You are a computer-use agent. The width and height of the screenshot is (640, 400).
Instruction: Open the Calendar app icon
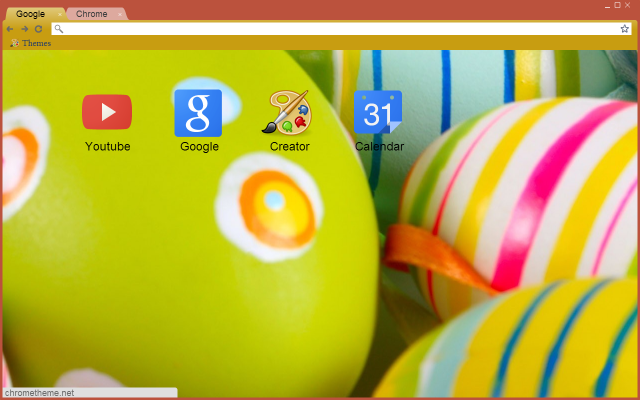[x=378, y=113]
